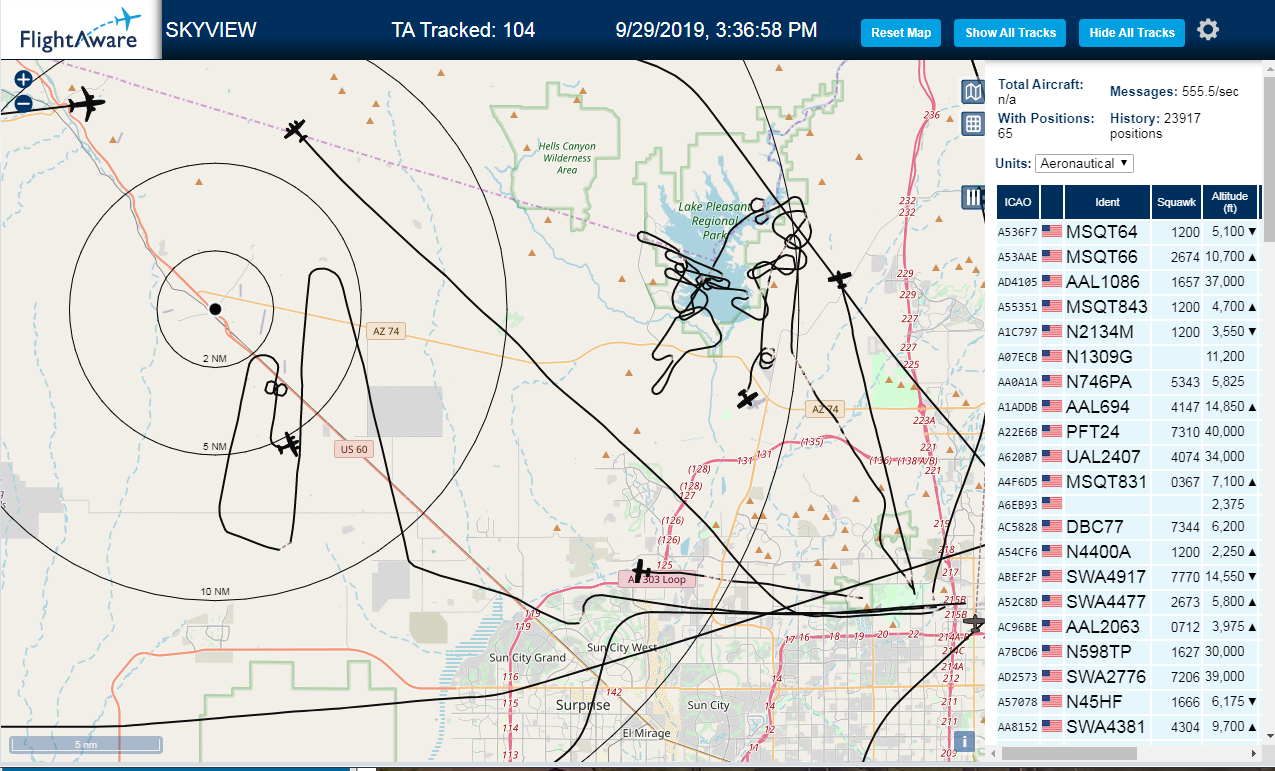
Task: Sort by the blank flag column header
Action: point(1052,202)
